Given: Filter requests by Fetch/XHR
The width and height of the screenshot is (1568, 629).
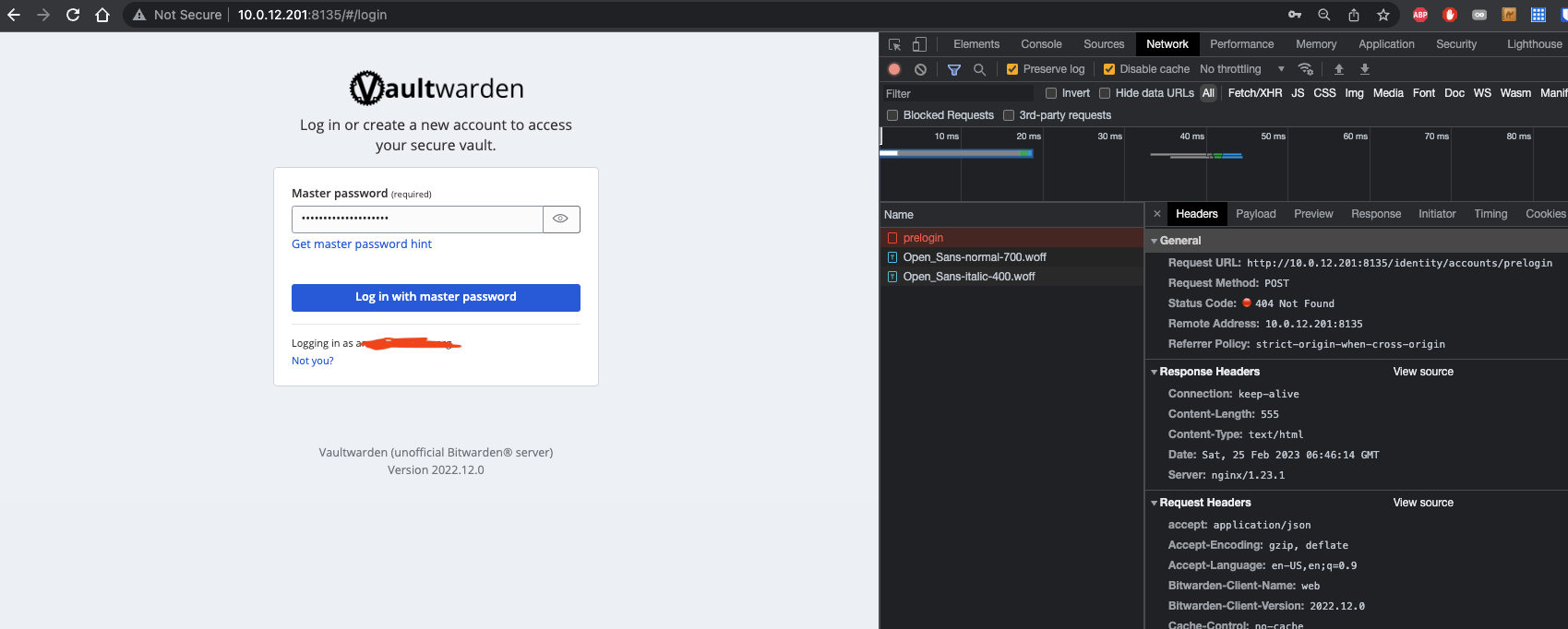Looking at the screenshot, I should (x=1255, y=93).
